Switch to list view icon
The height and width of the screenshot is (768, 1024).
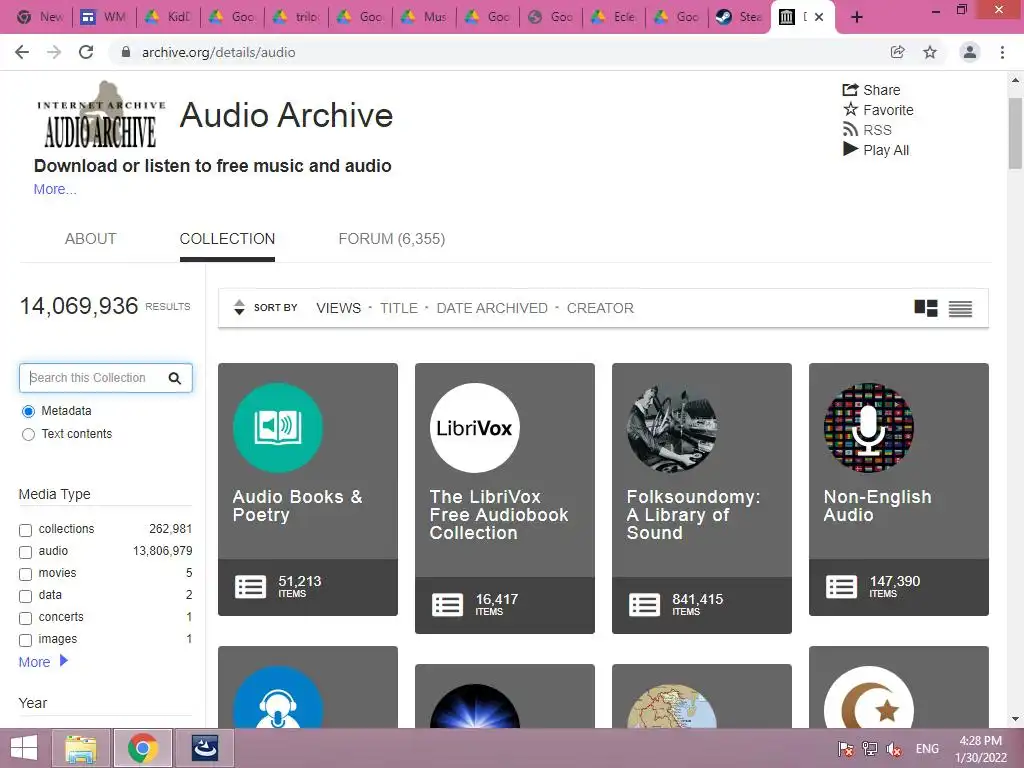pos(960,308)
